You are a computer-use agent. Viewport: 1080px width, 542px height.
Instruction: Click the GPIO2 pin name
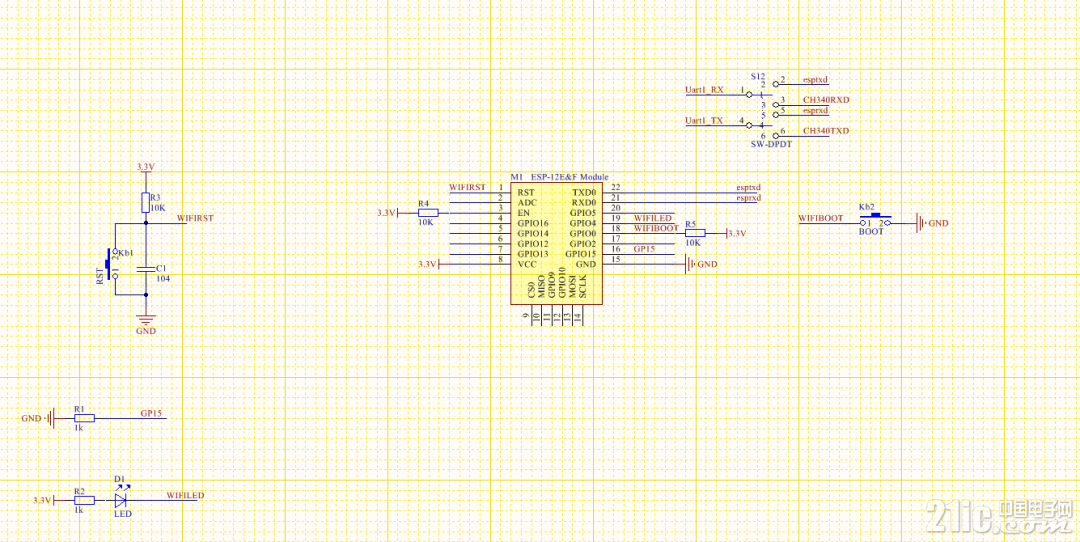tap(583, 244)
